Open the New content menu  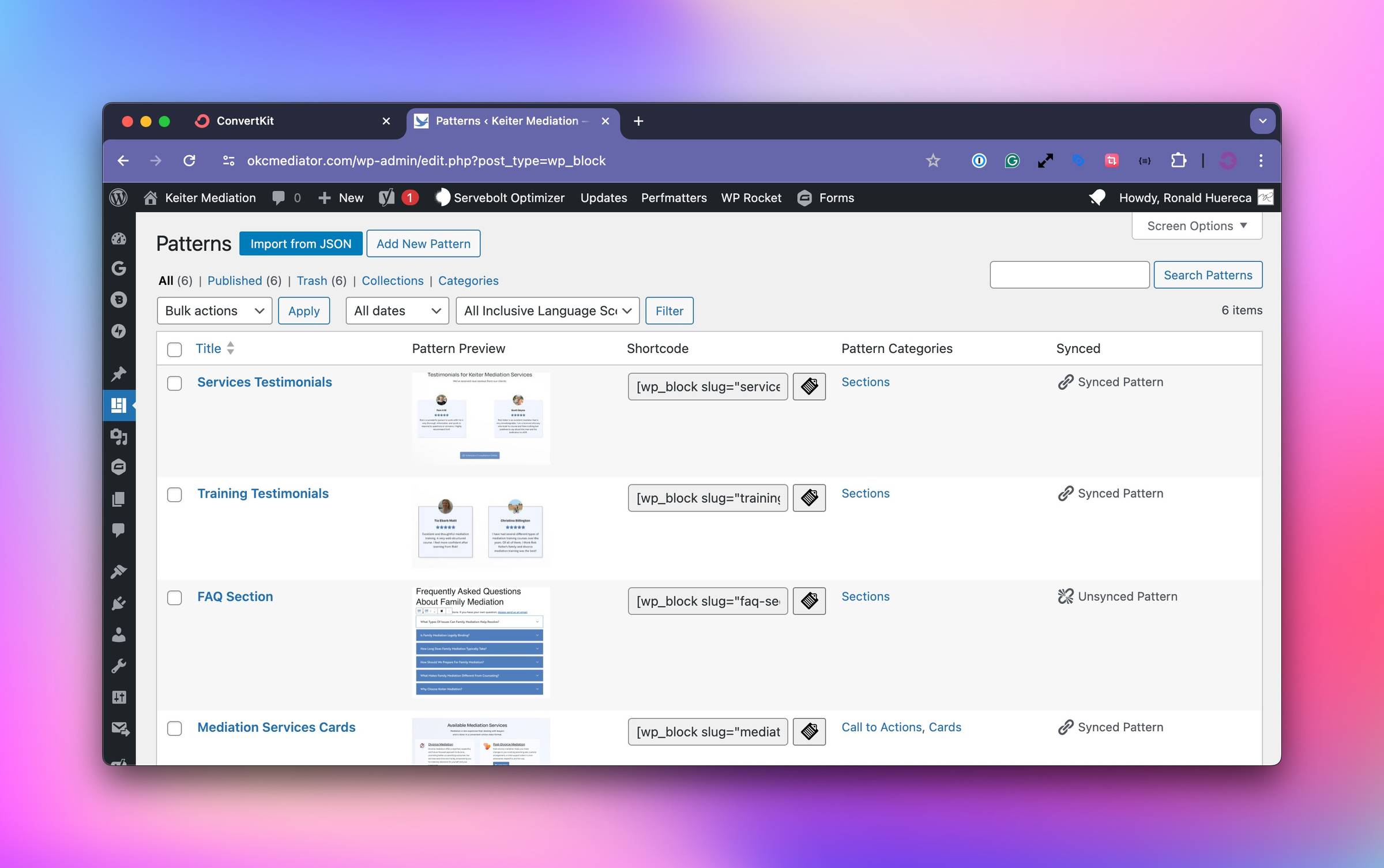(341, 198)
